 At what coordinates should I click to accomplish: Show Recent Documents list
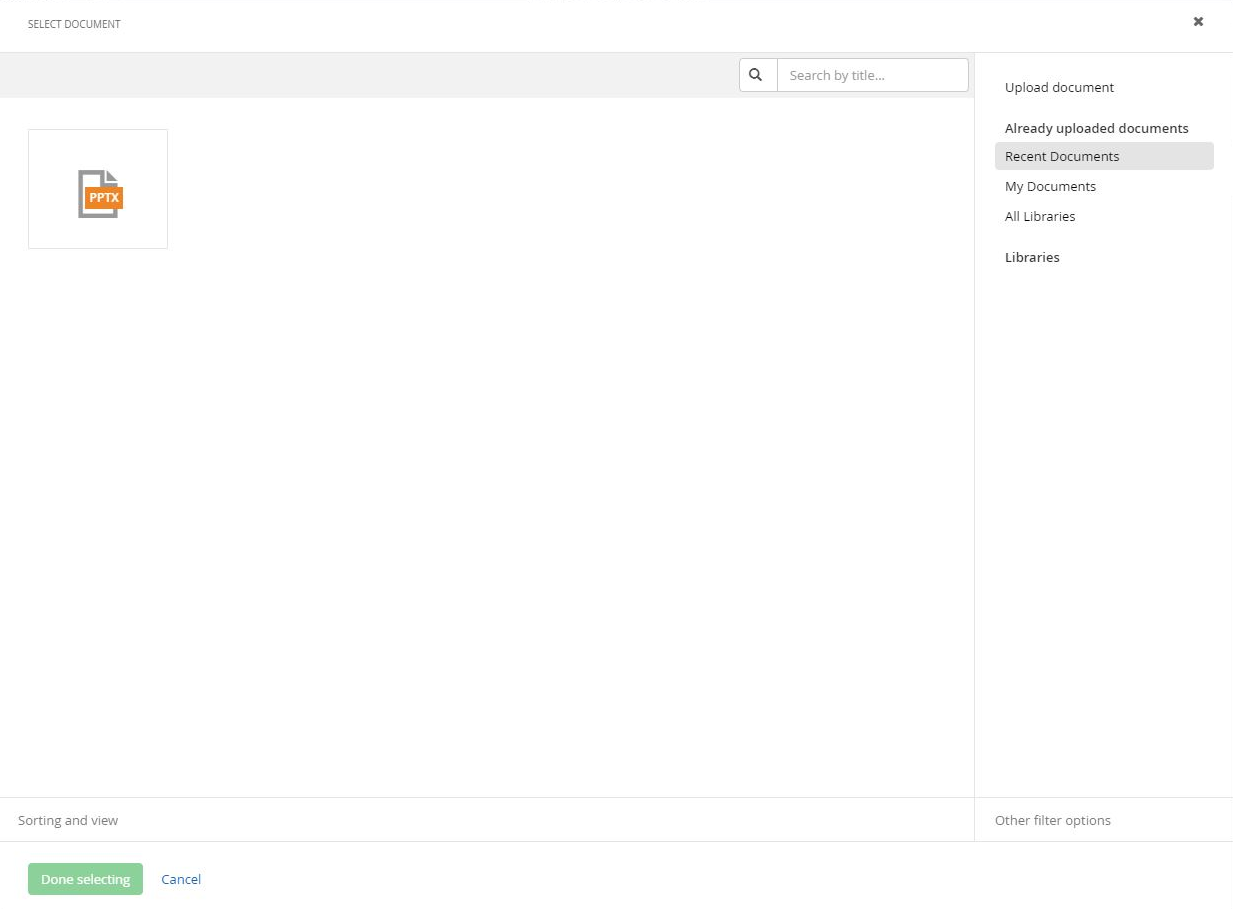tap(1104, 156)
